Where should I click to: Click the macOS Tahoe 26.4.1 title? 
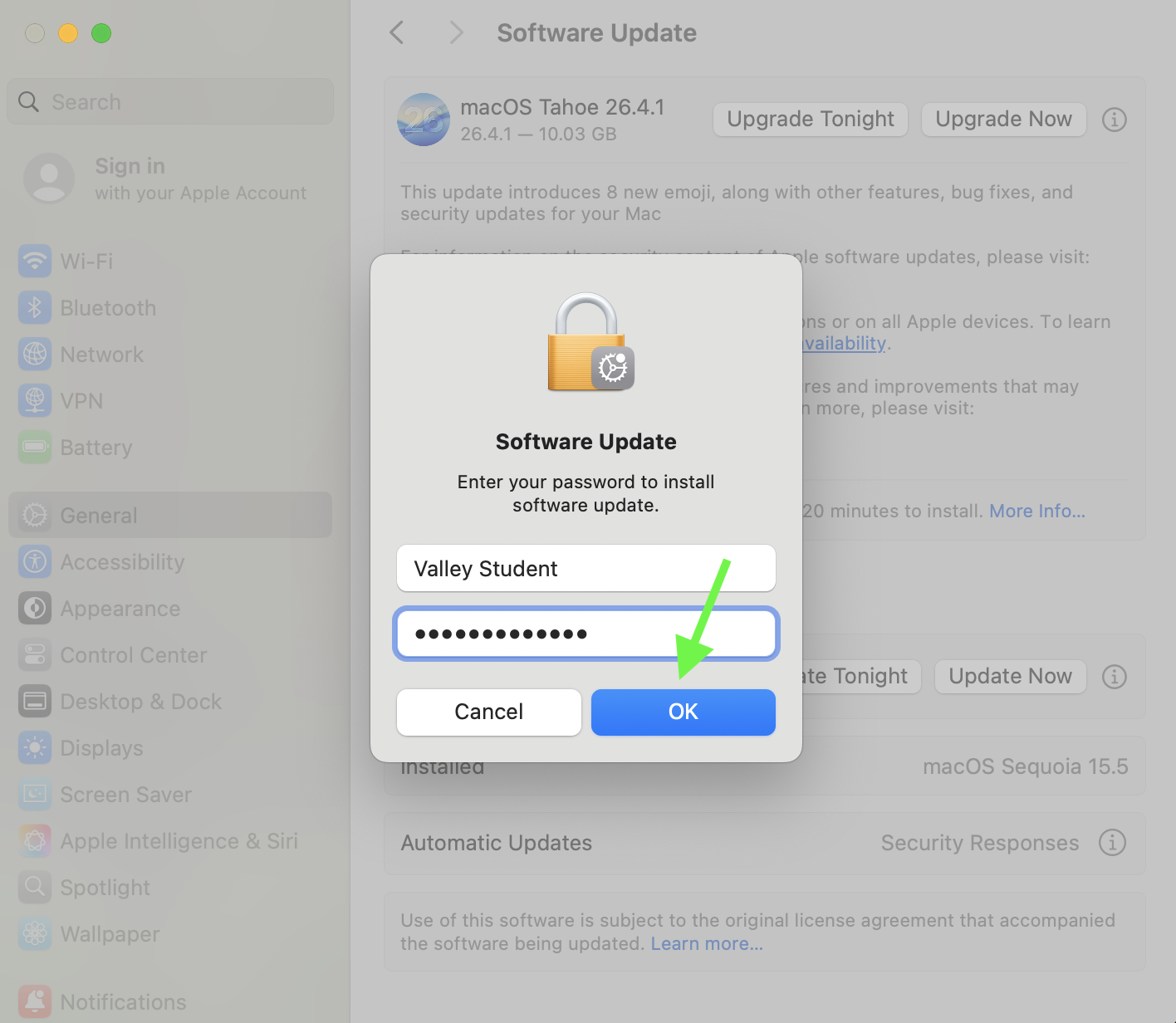[x=562, y=107]
